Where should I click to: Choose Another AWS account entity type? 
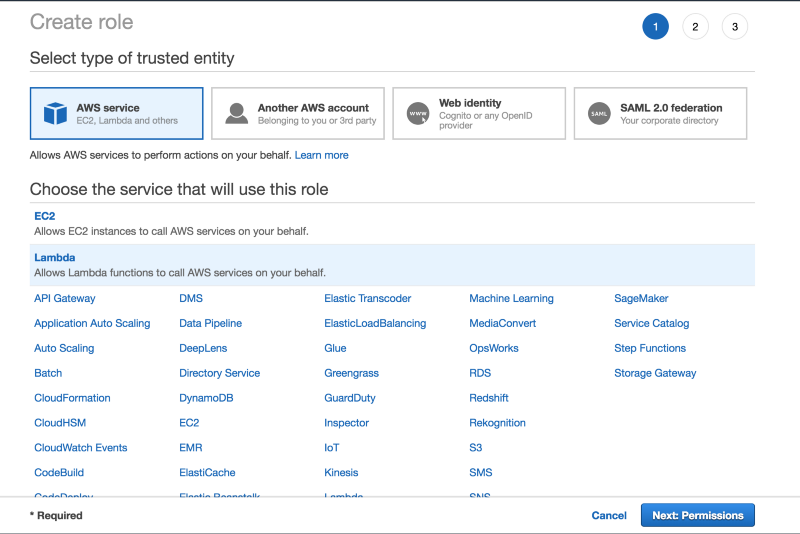coord(298,113)
